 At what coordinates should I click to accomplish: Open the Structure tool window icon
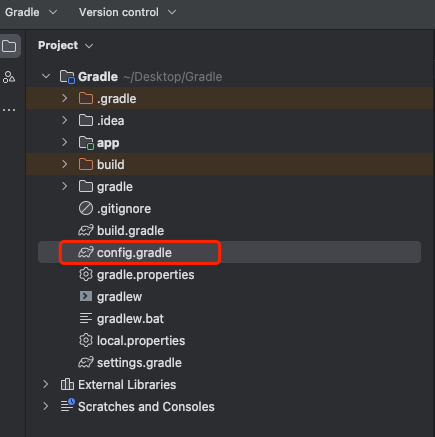(9, 77)
